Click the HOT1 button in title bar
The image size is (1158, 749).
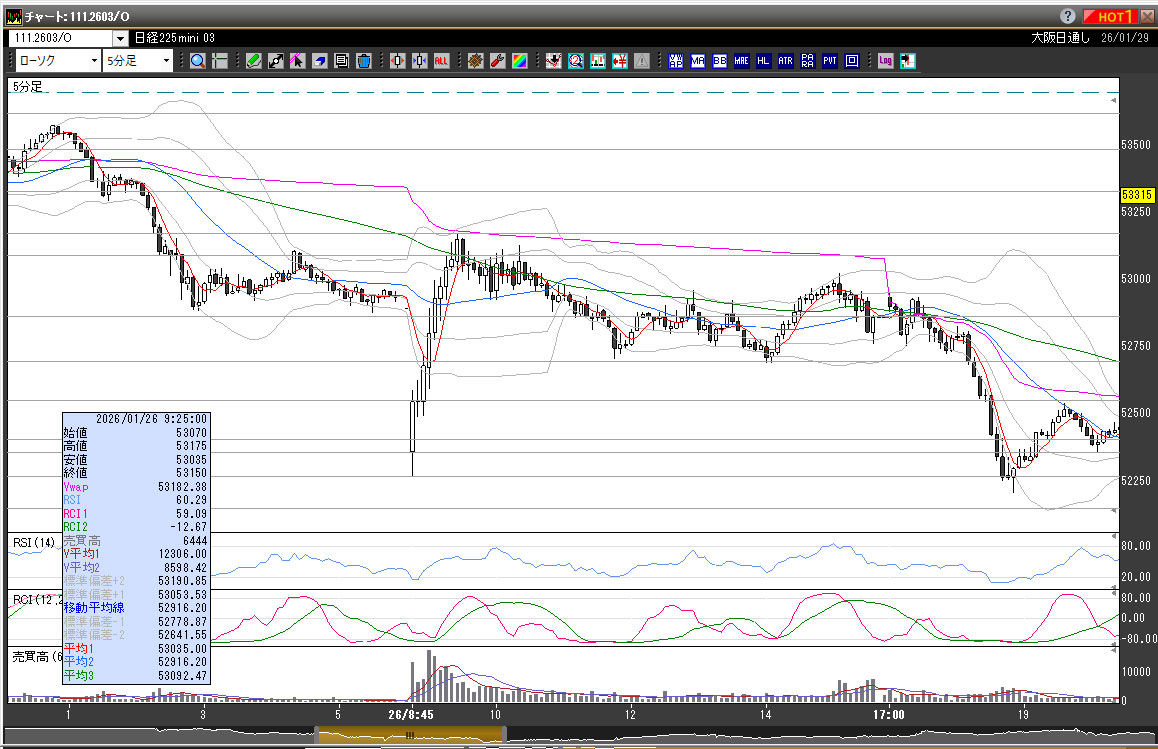tap(1114, 16)
